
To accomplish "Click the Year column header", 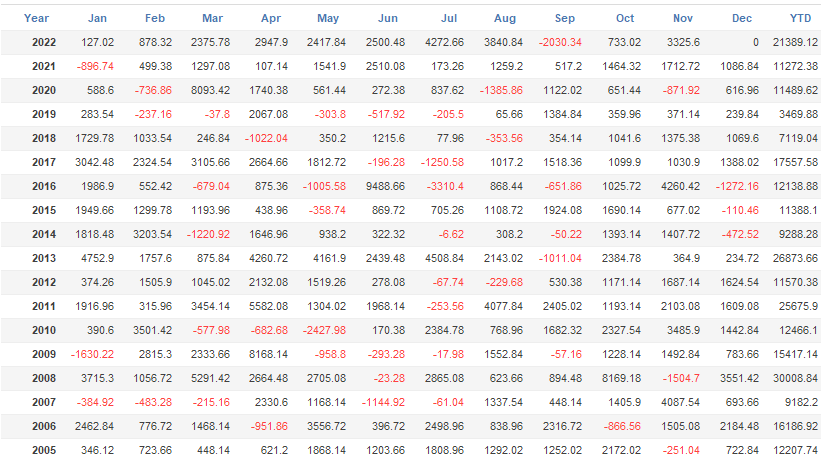I will [x=36, y=18].
